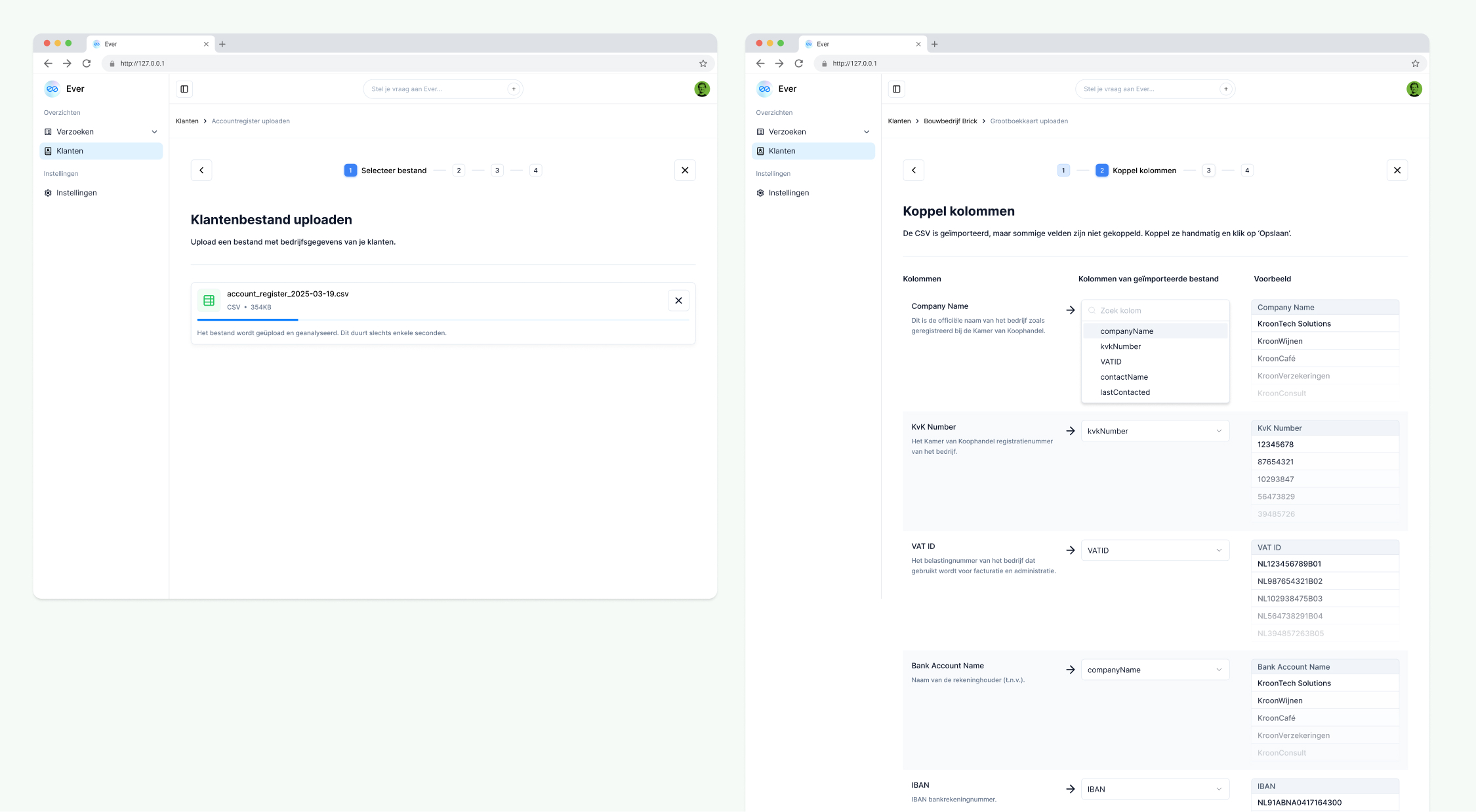The image size is (1476, 812).
Task: Remove the uploaded account_register csv file
Action: click(678, 300)
